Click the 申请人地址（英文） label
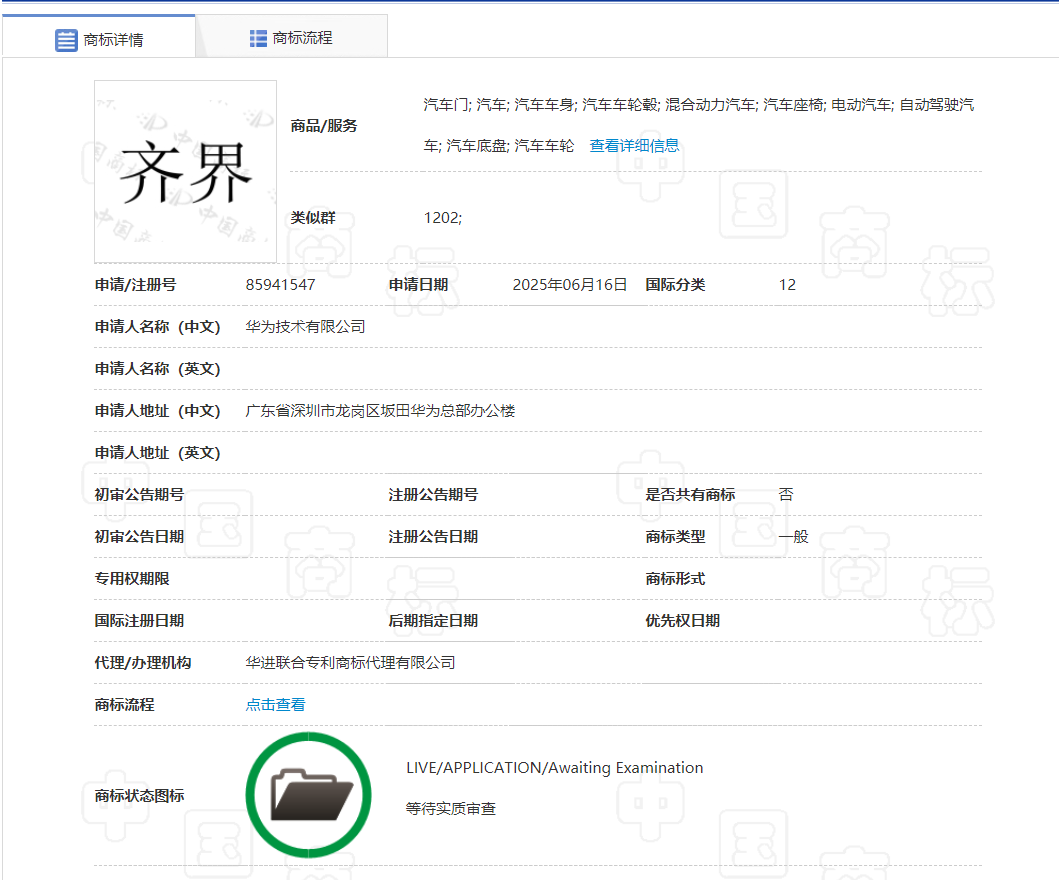The width and height of the screenshot is (1059, 880). tap(157, 452)
